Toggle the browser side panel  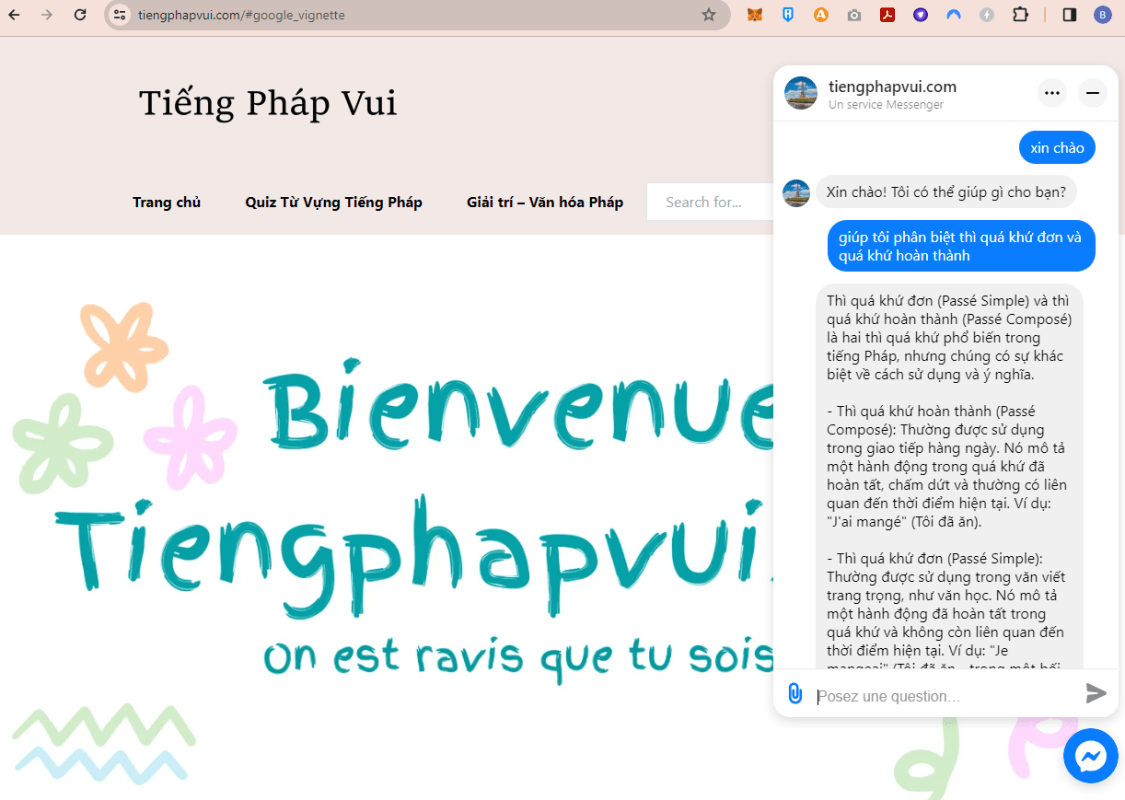(1069, 15)
